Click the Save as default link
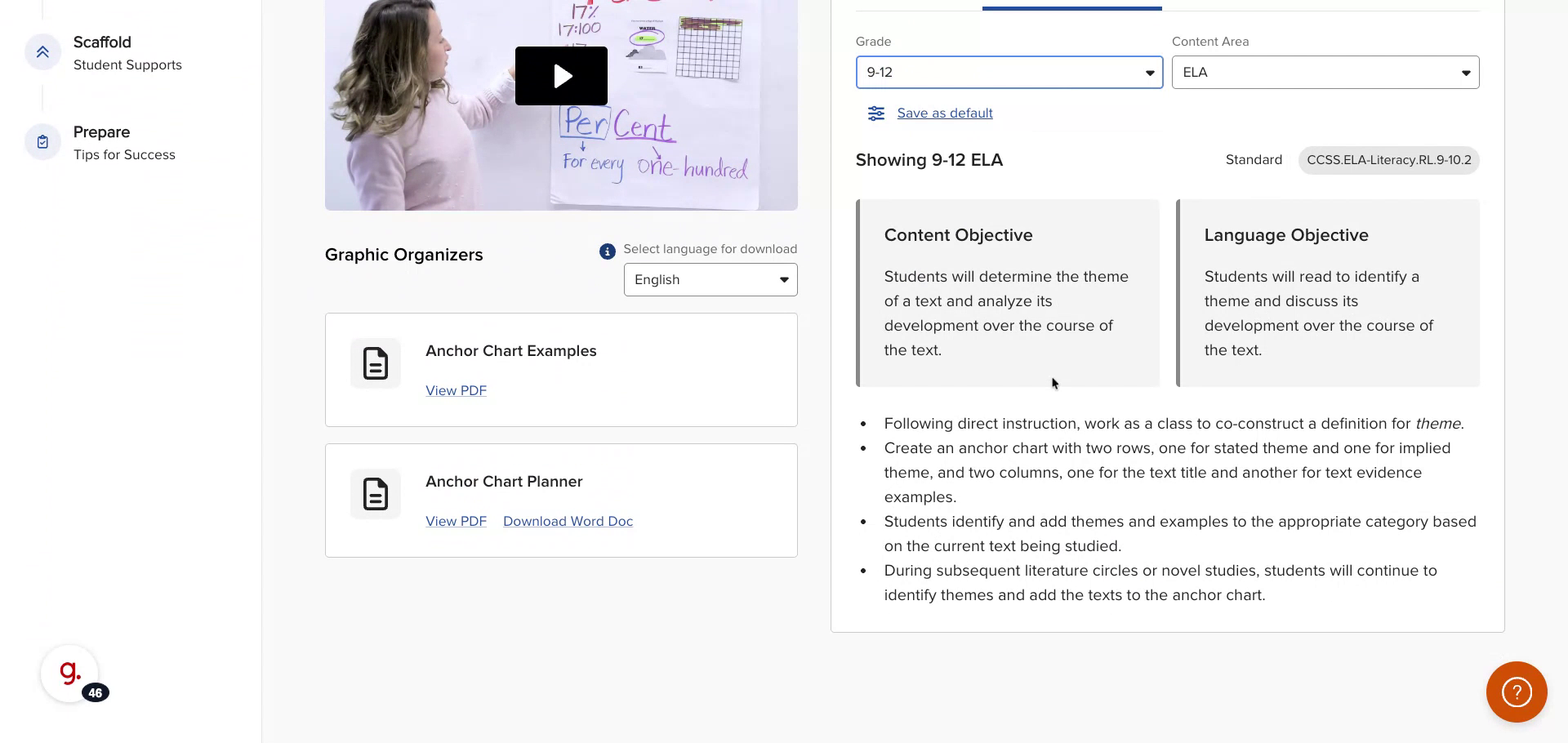This screenshot has width=1568, height=743. [944, 113]
